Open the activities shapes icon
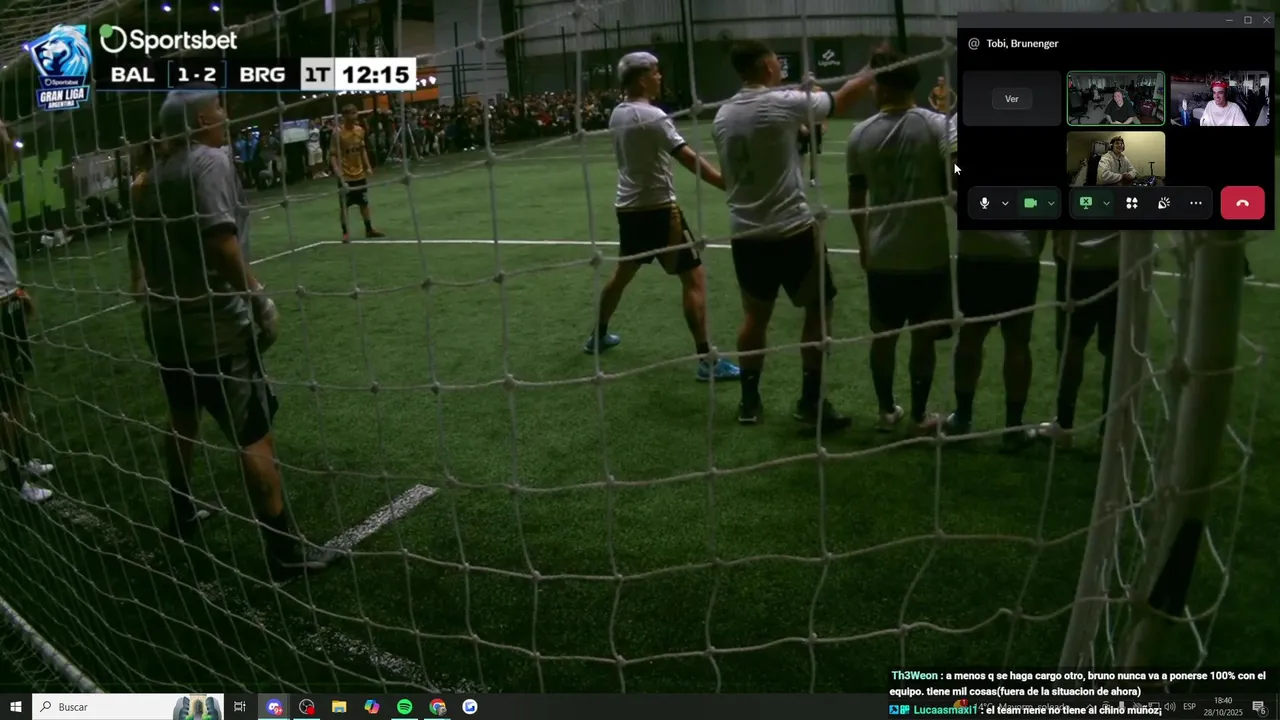1280x720 pixels. click(1132, 203)
